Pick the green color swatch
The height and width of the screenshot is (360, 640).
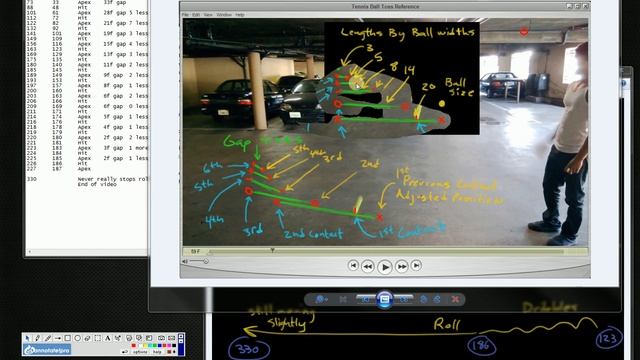click(x=155, y=345)
